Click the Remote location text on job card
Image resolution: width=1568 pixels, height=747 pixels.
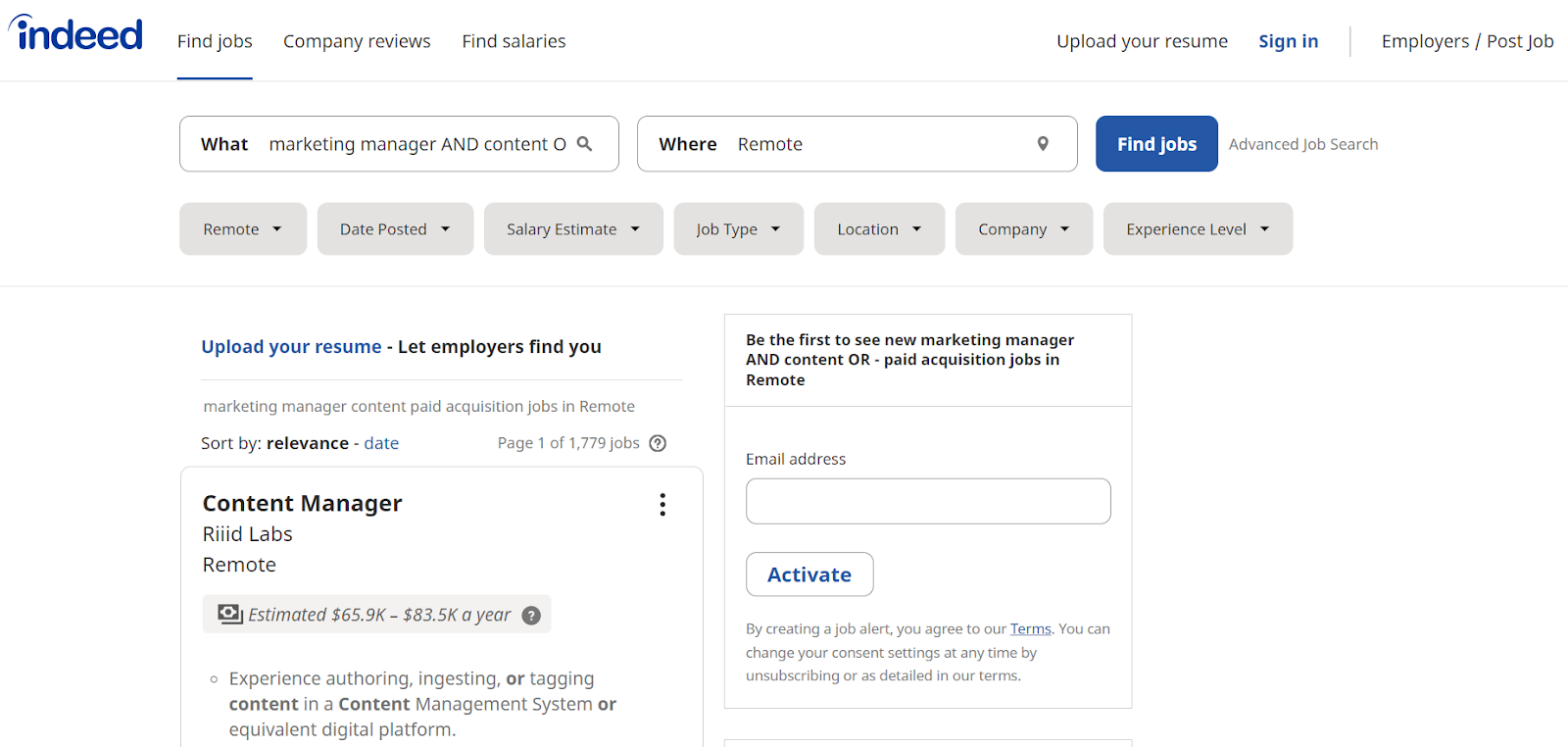pyautogui.click(x=239, y=565)
